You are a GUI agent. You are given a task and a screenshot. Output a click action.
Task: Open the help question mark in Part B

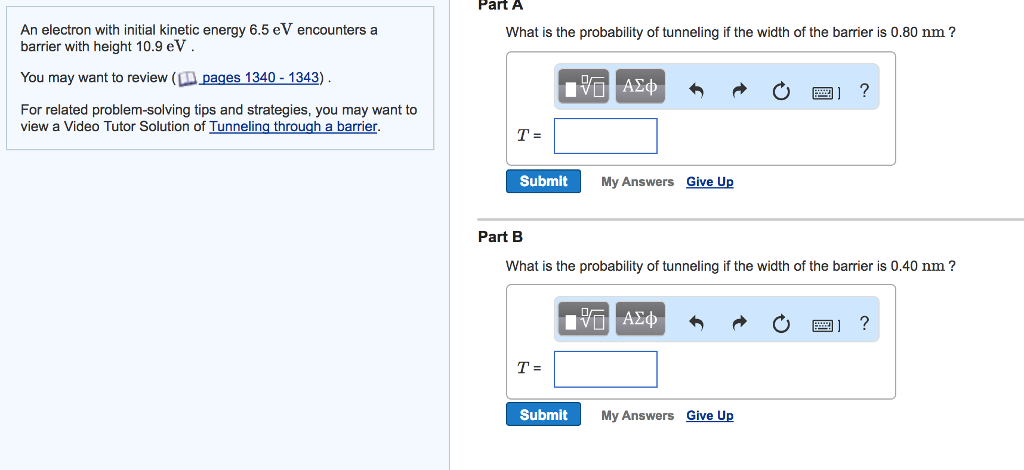(x=864, y=323)
